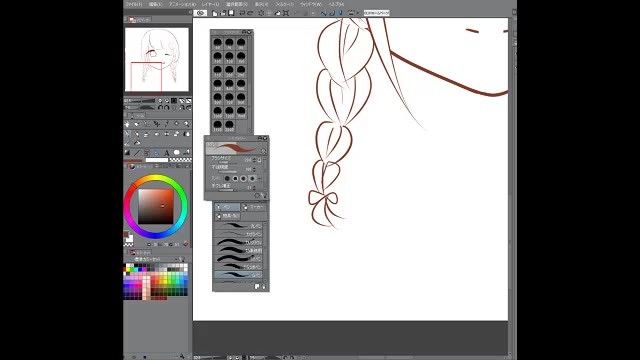This screenshot has width=640, height=360.
Task: Toggle Snap to Grid in command bar
Action: (x=340, y=13)
